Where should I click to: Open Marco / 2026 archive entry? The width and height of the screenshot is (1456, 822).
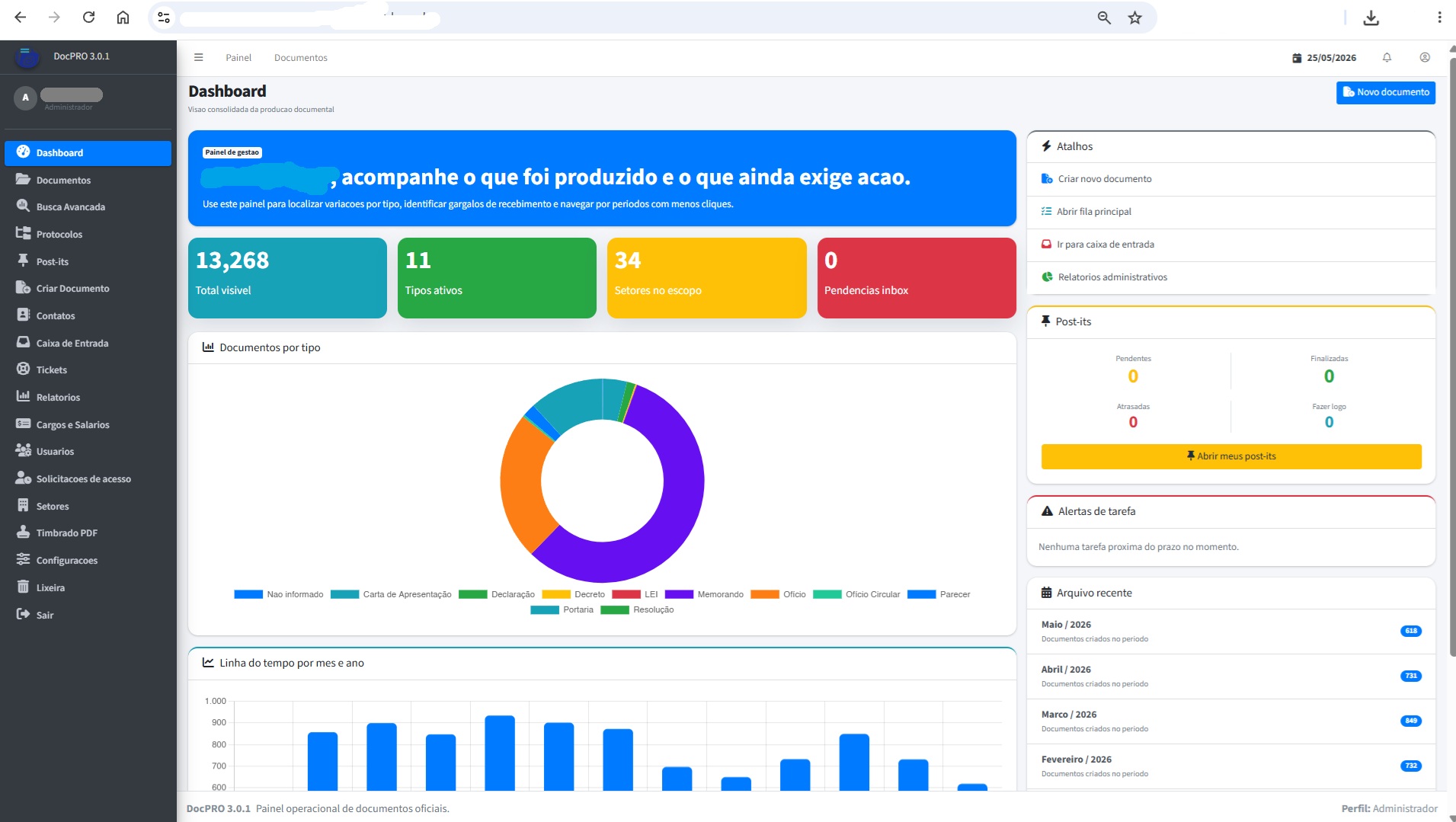1230,721
